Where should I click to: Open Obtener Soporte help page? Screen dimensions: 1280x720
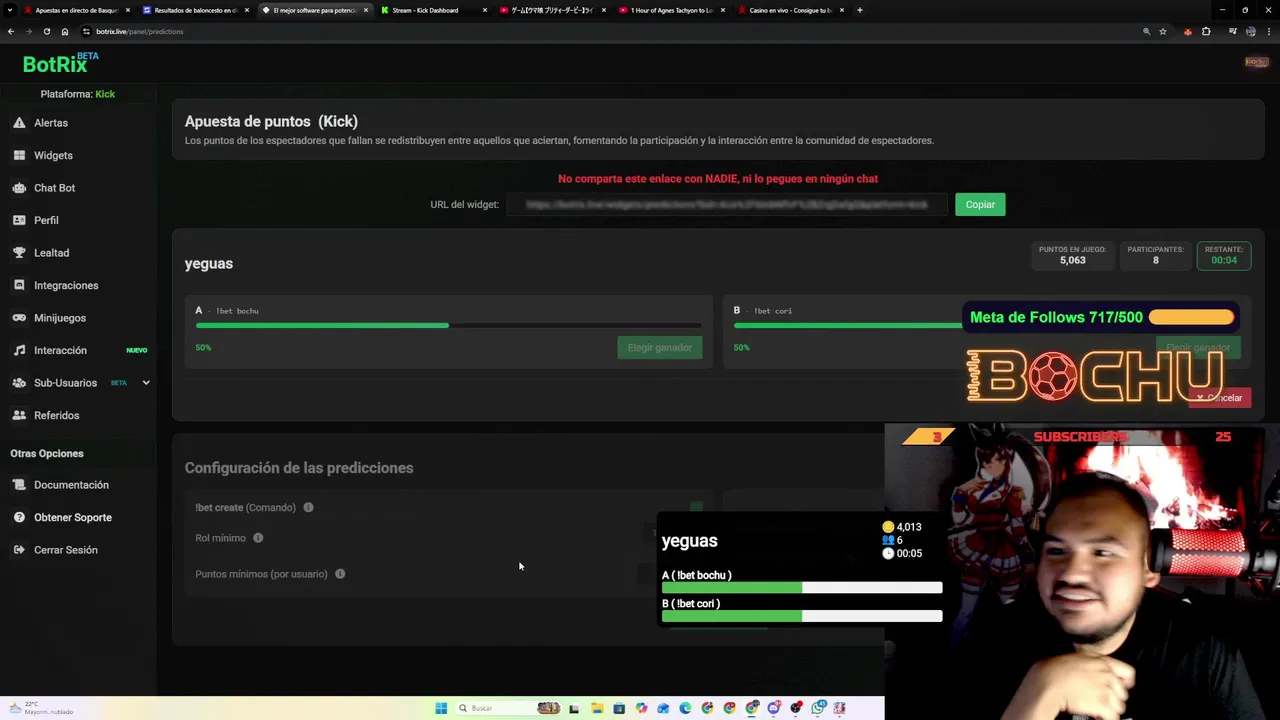click(72, 517)
